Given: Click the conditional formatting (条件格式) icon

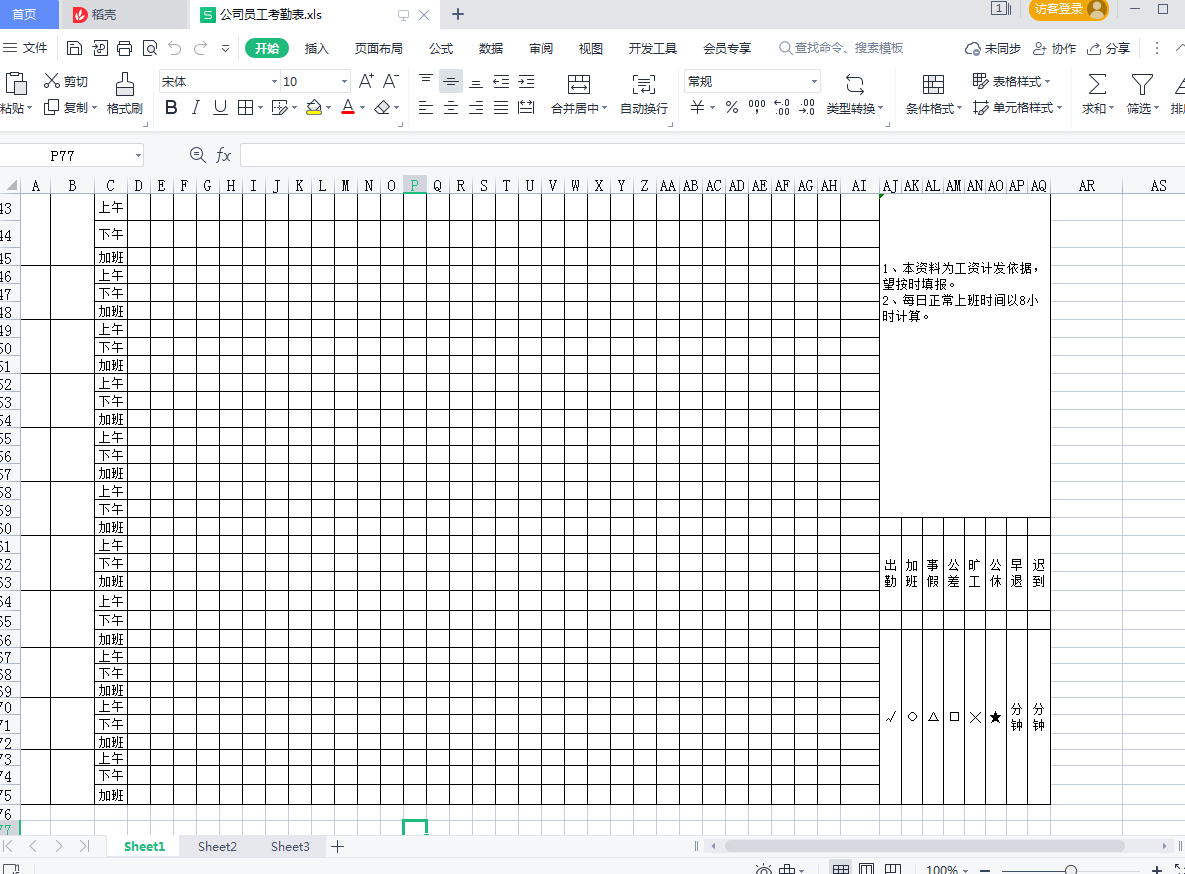Looking at the screenshot, I should [x=933, y=84].
